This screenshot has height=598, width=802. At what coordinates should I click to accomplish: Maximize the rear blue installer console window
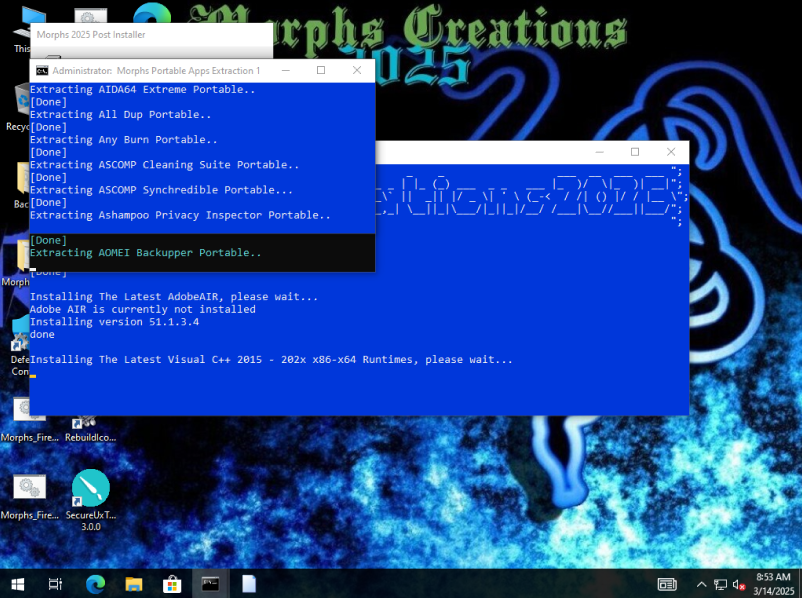pos(635,152)
